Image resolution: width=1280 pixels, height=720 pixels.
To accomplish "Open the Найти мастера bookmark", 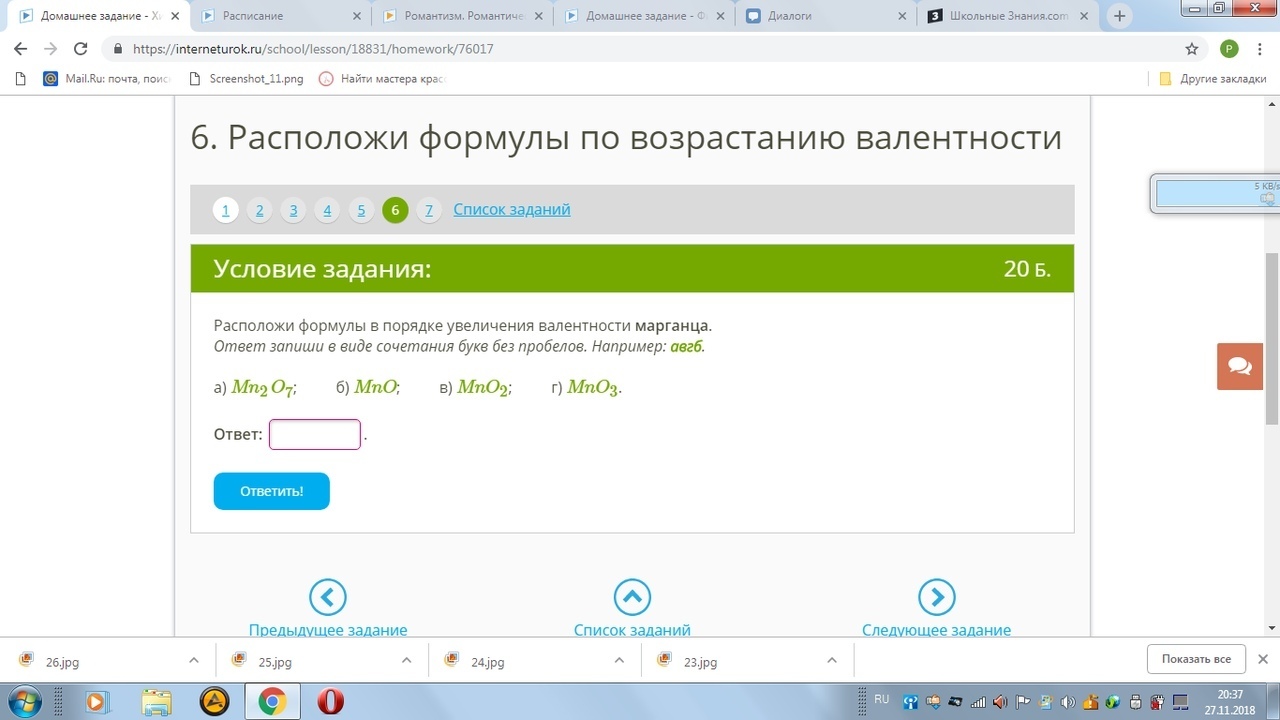I will [381, 79].
